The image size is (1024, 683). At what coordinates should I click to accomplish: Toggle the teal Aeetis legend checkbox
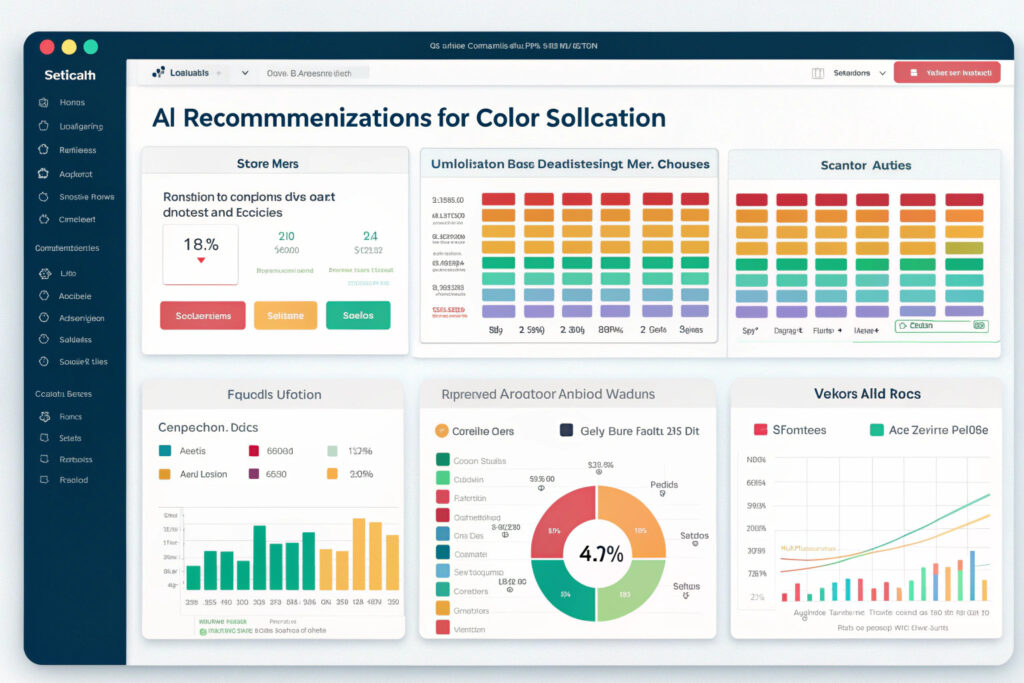(166, 451)
